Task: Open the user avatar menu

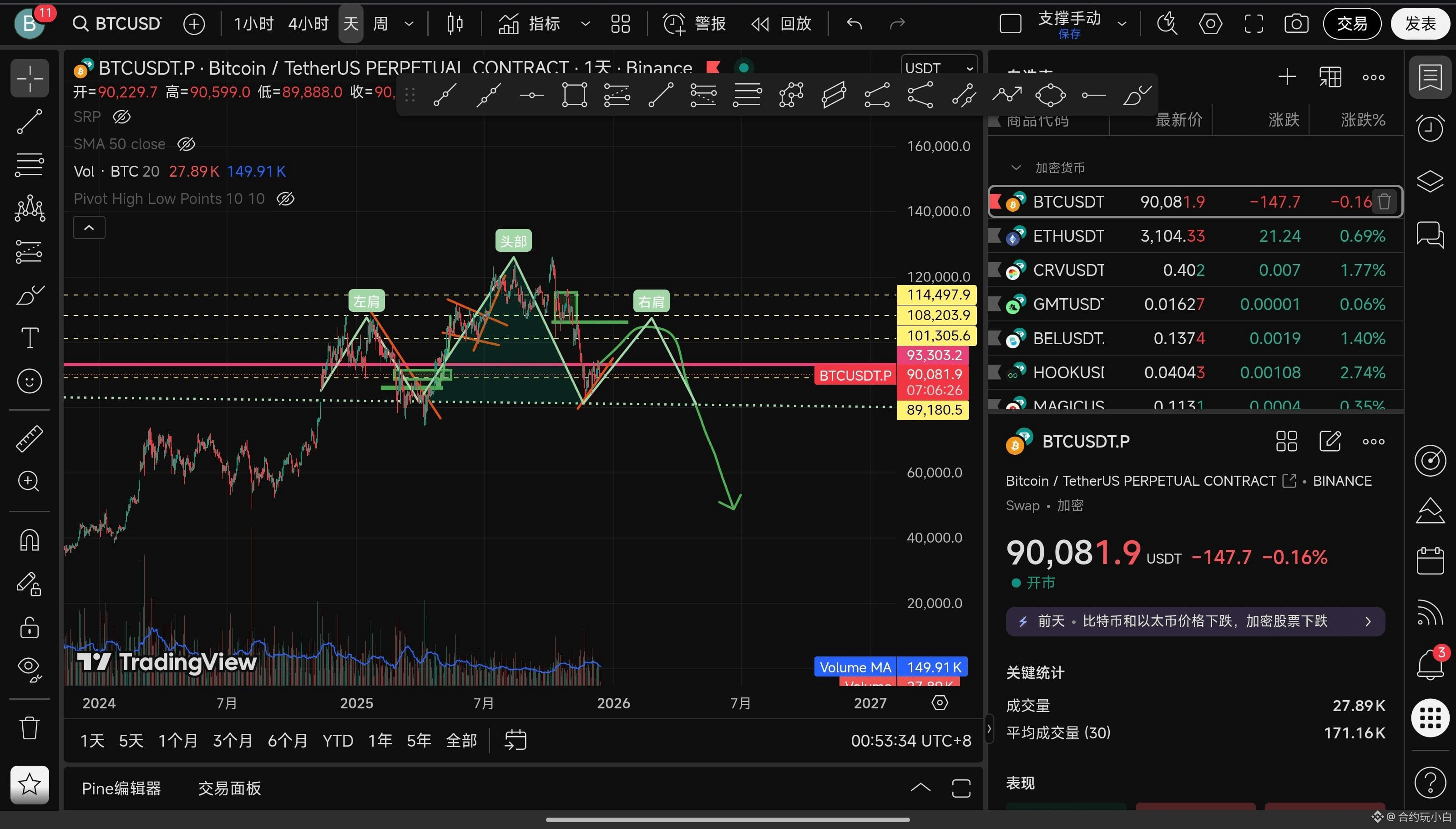Action: [30, 24]
